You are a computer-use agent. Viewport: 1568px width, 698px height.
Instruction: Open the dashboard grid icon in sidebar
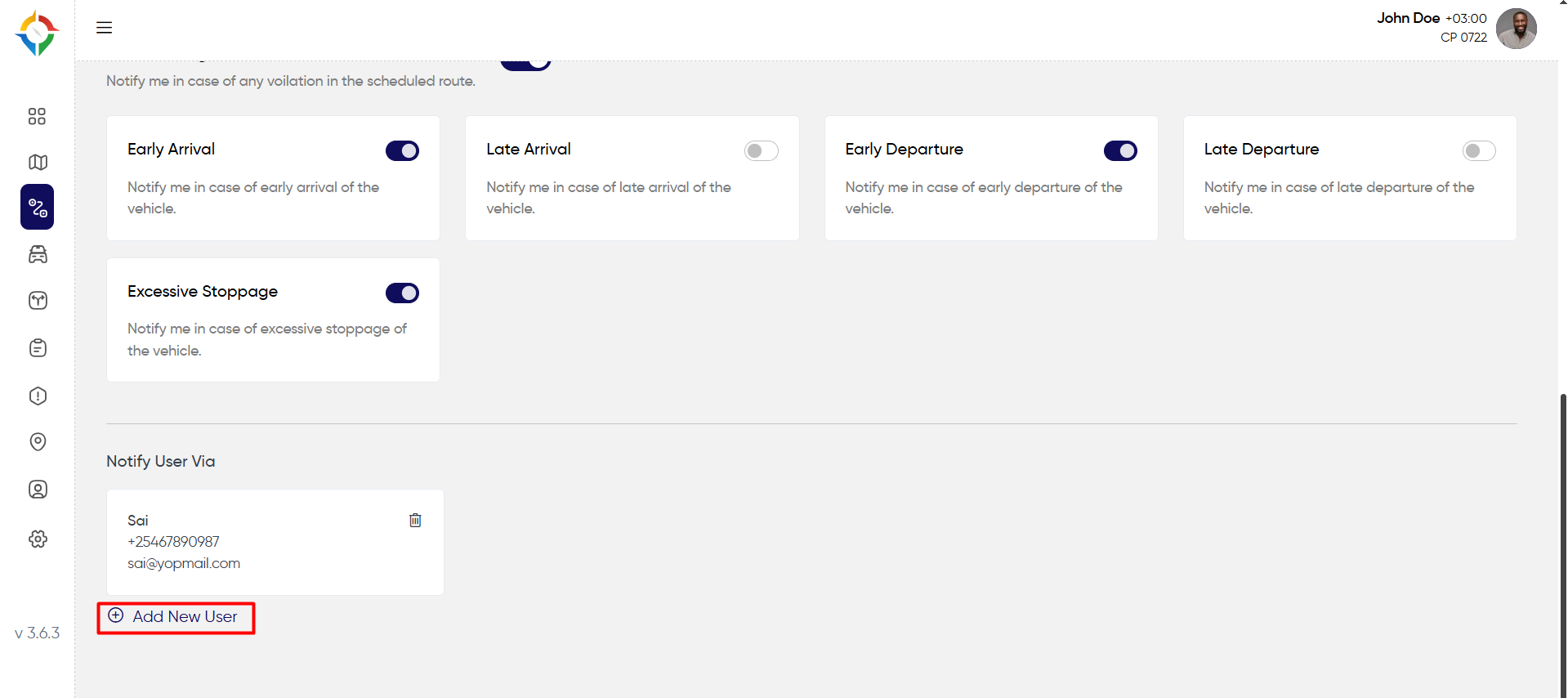point(37,116)
